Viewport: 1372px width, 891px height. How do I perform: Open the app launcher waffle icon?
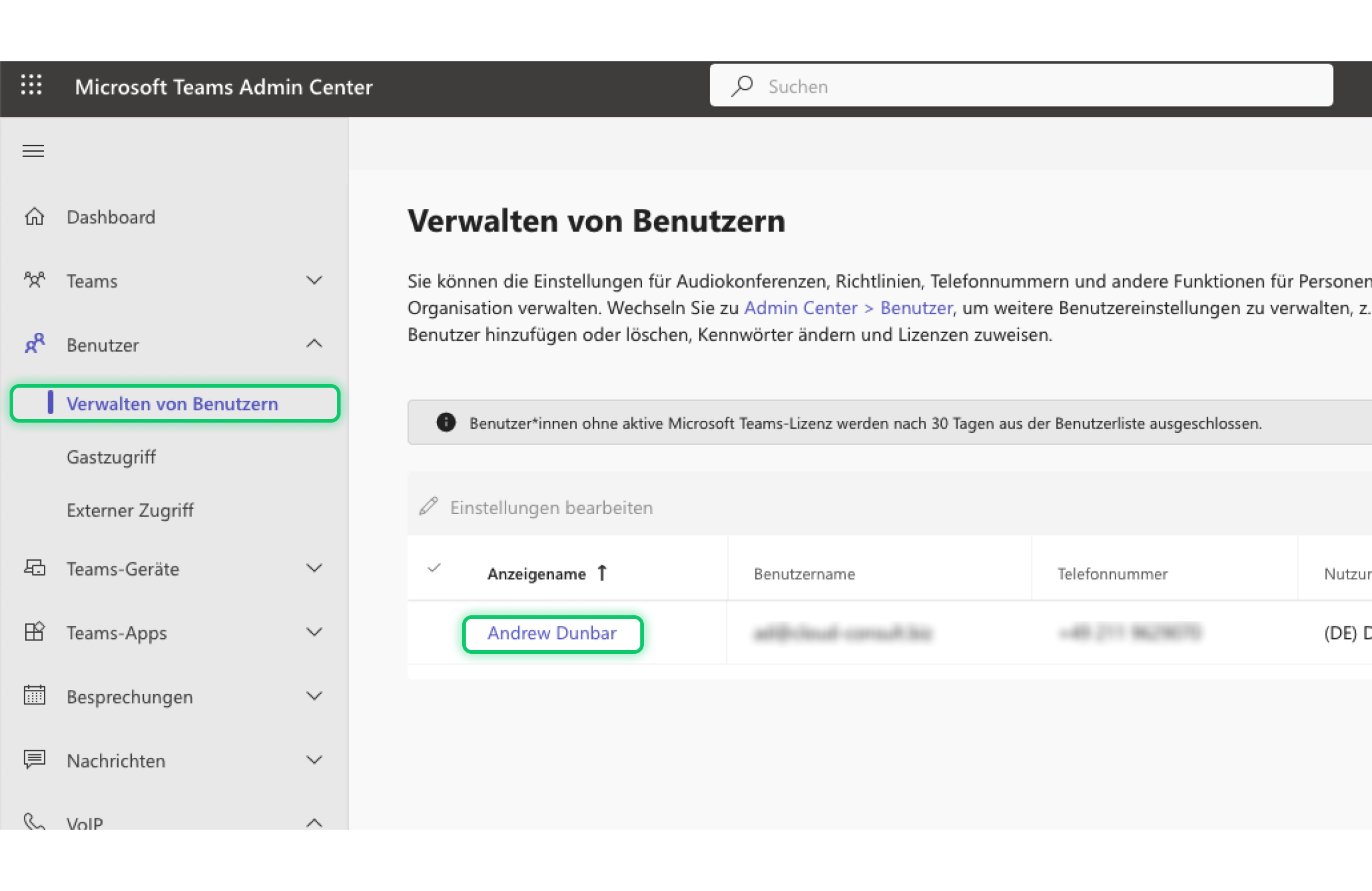(31, 85)
